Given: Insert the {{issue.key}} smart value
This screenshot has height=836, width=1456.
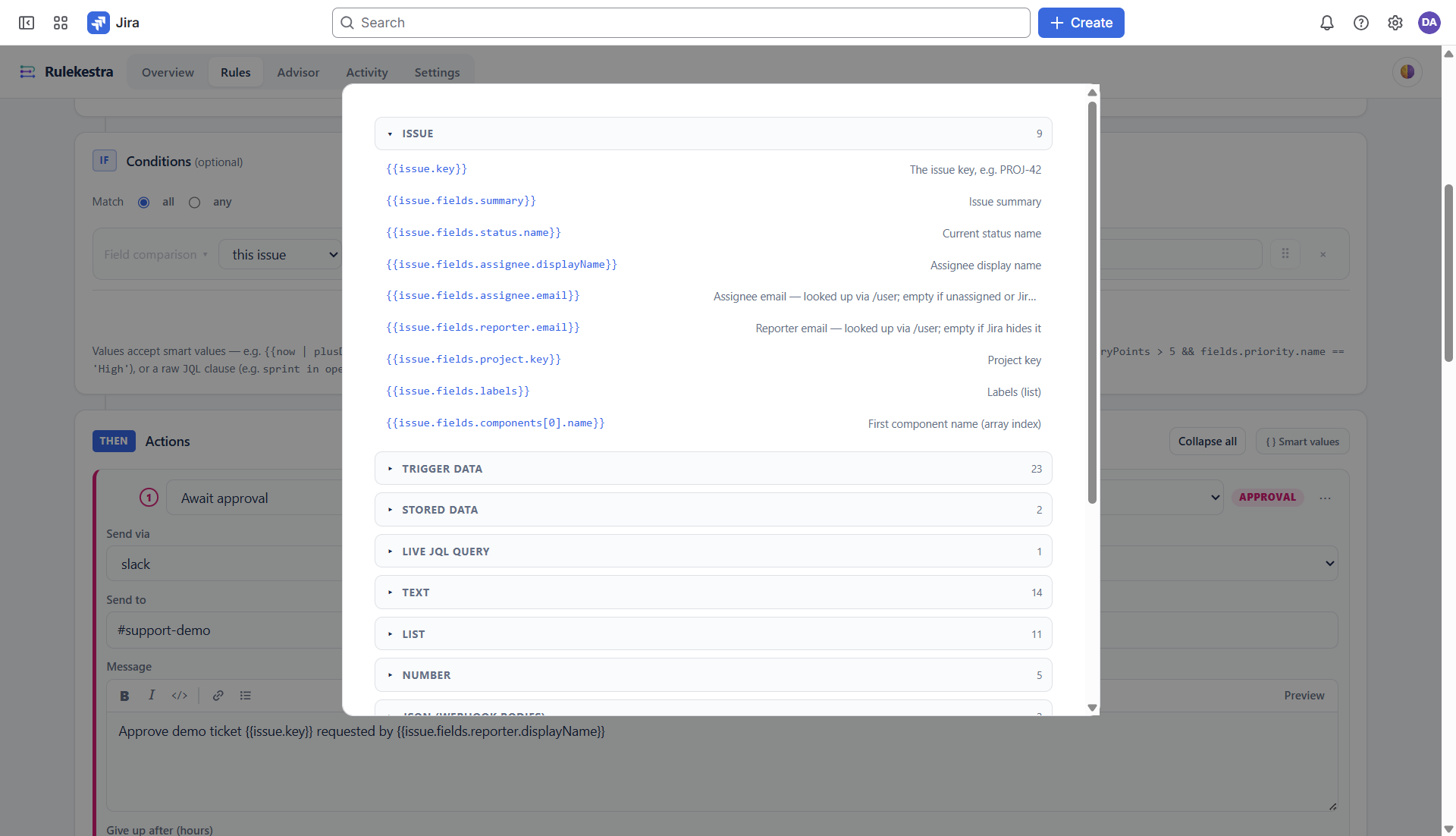Looking at the screenshot, I should click(714, 169).
